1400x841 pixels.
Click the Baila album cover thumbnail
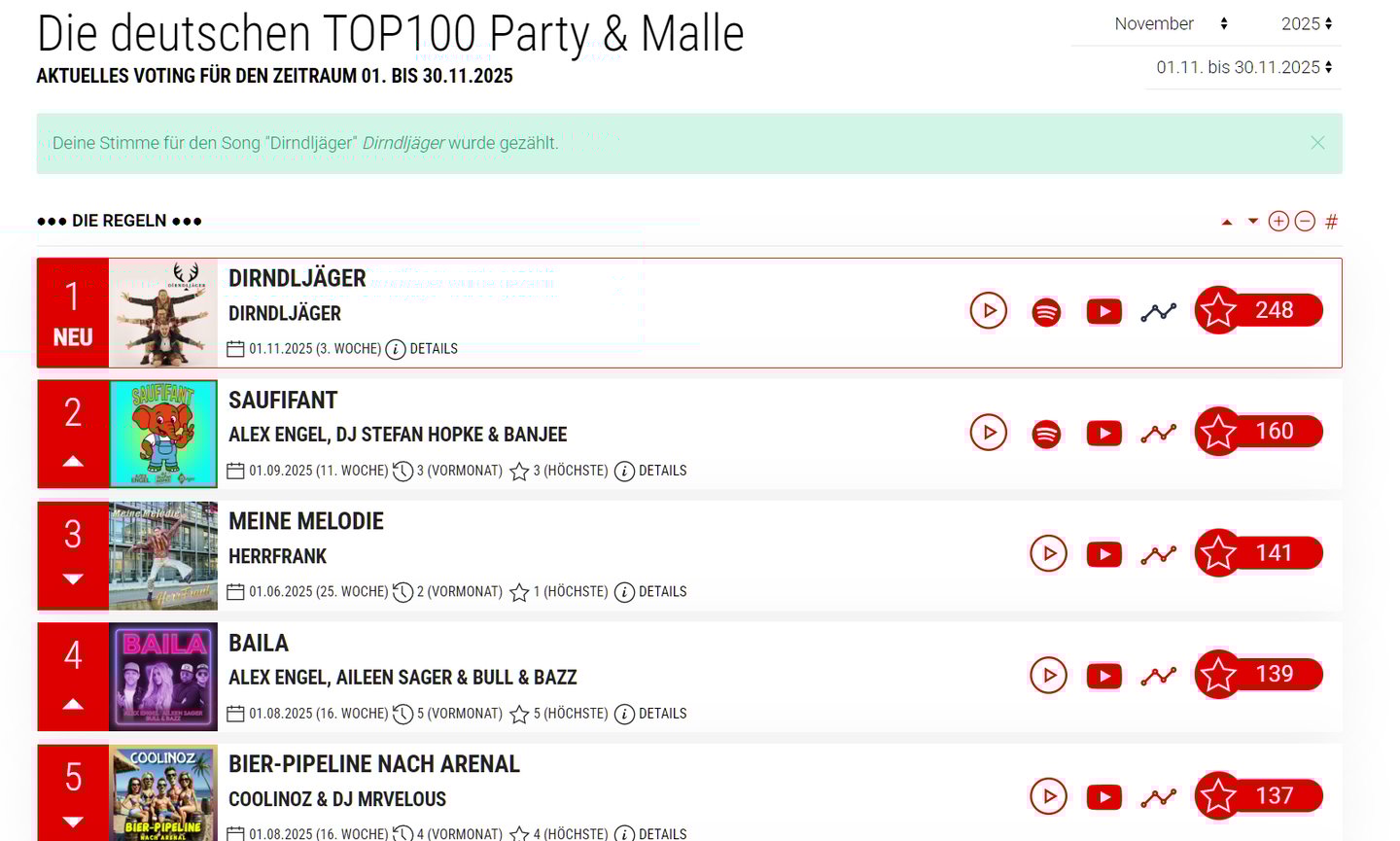163,677
